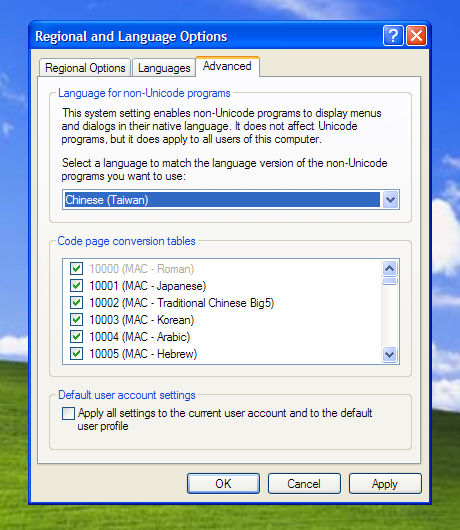
Task: Open the Languages tab
Action: point(164,68)
